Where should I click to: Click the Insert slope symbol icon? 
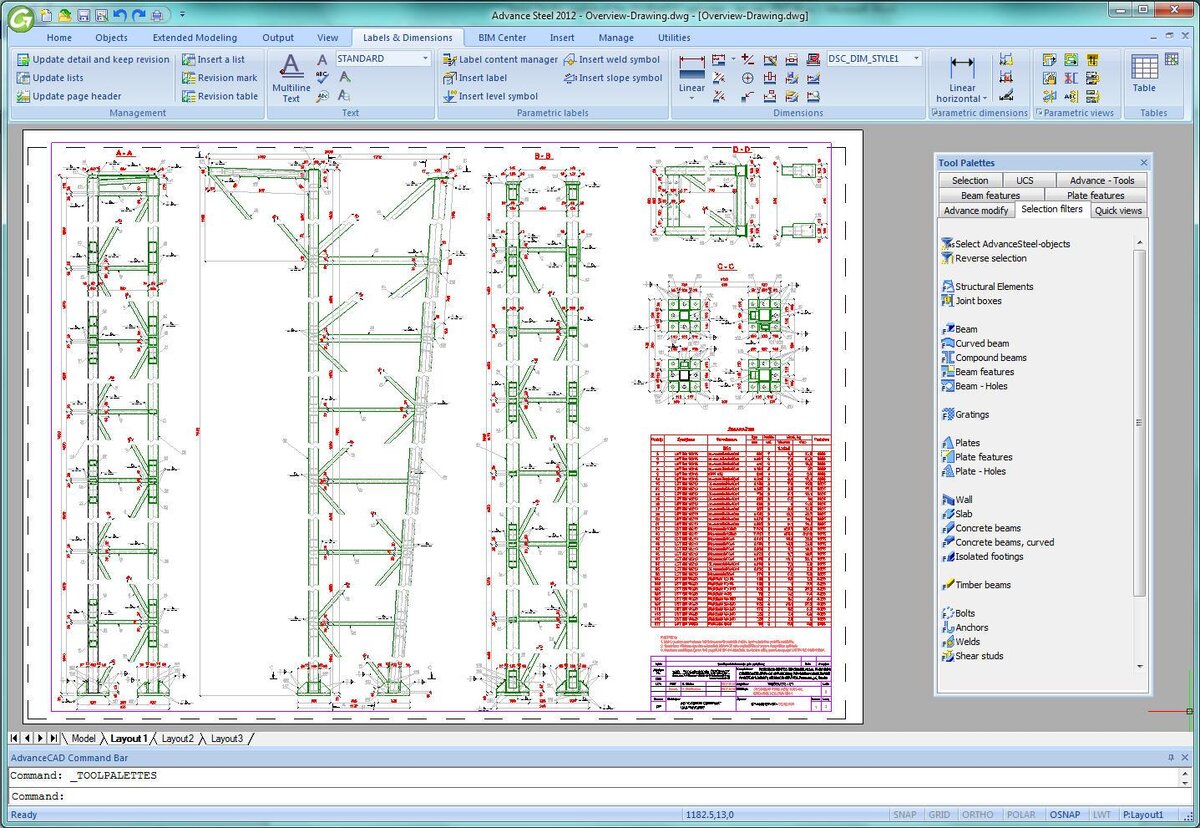570,78
